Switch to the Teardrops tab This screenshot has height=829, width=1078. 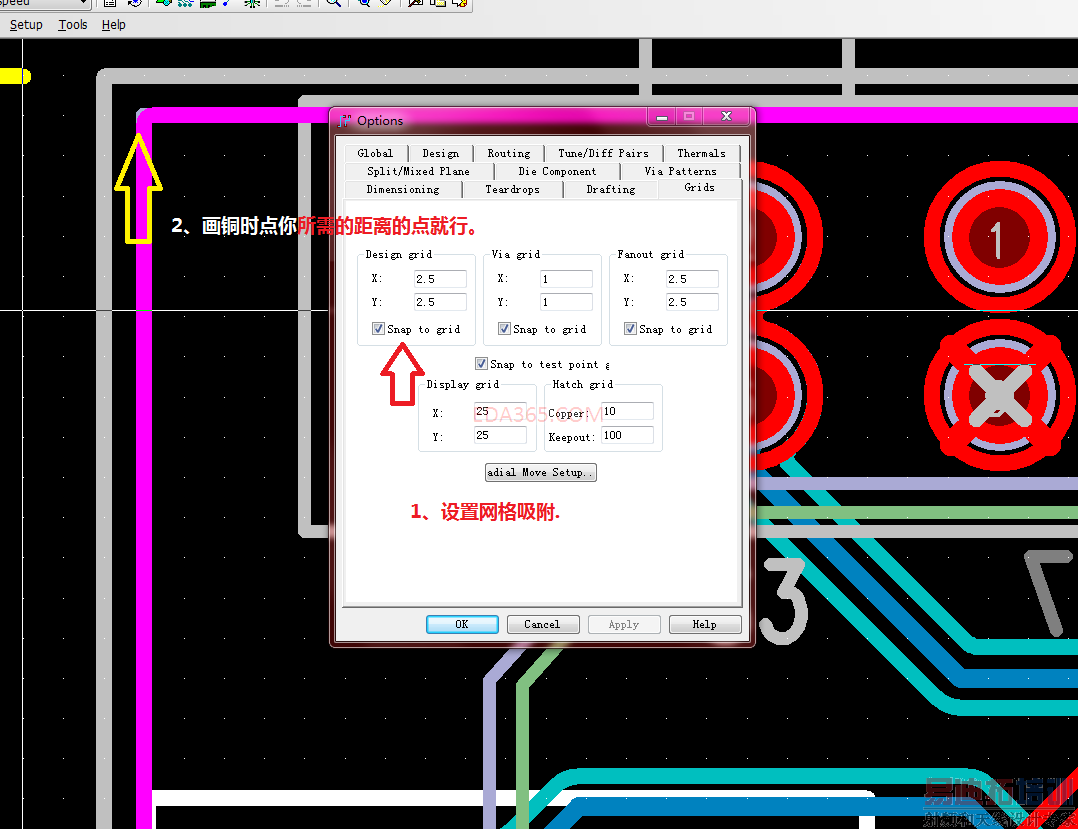coord(512,189)
